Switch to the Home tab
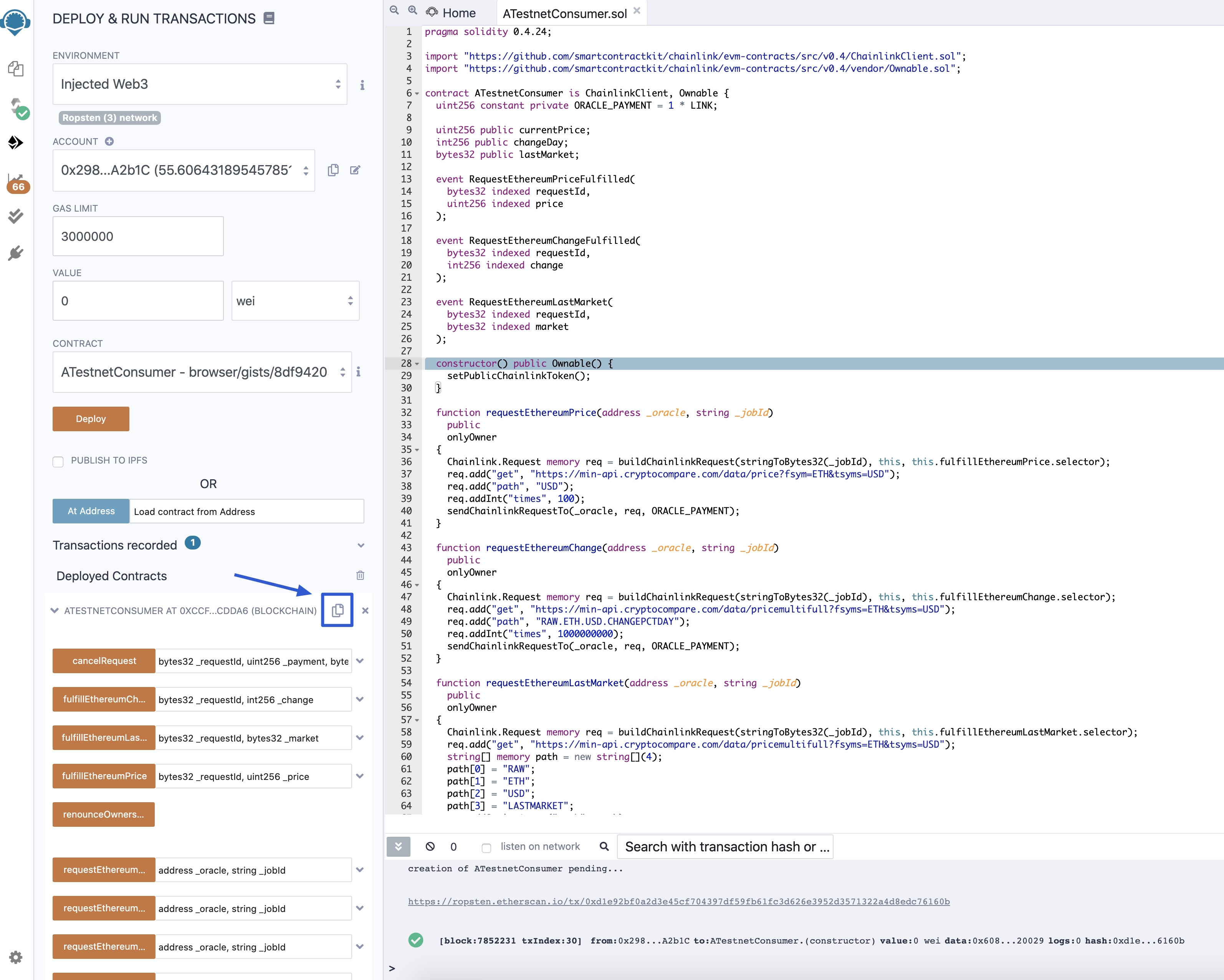 [x=452, y=13]
